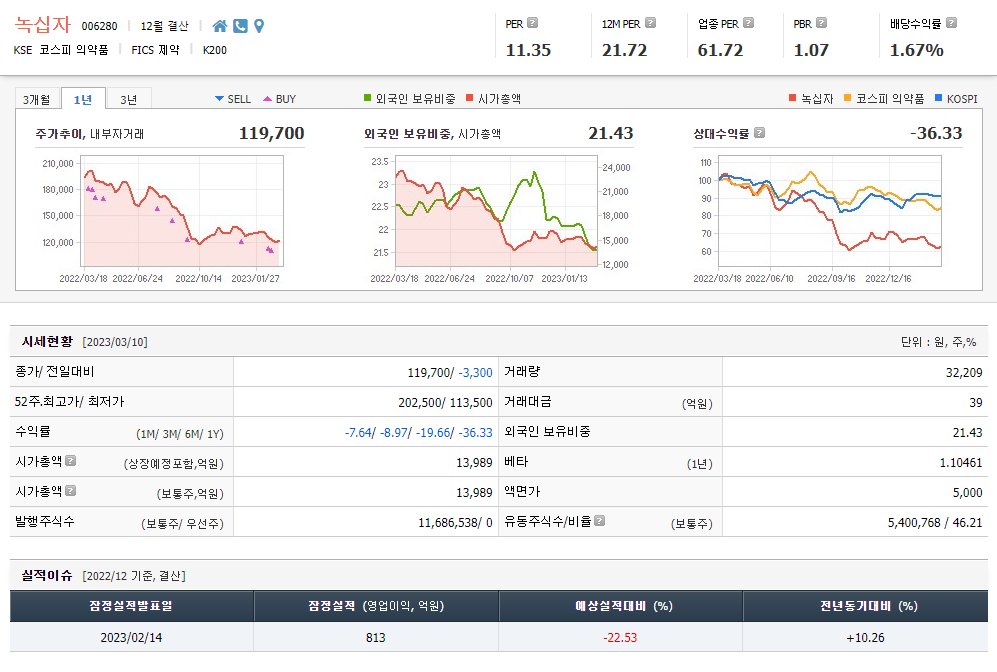
Task: Click the 유동주식수 value 5,400,768 / 46.21
Action: [x=935, y=523]
